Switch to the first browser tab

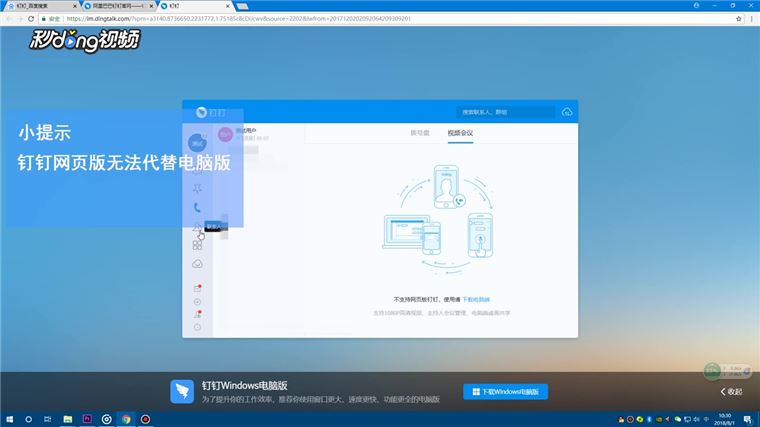click(41, 6)
